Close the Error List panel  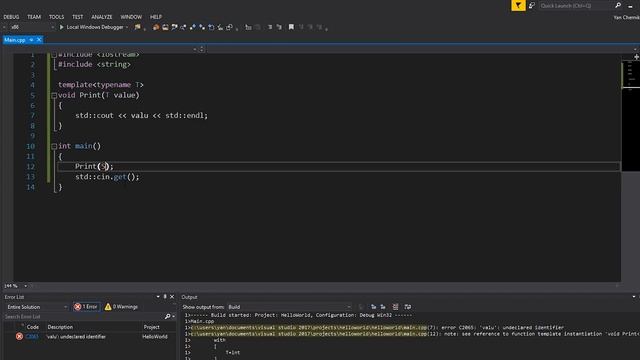[x=172, y=297]
